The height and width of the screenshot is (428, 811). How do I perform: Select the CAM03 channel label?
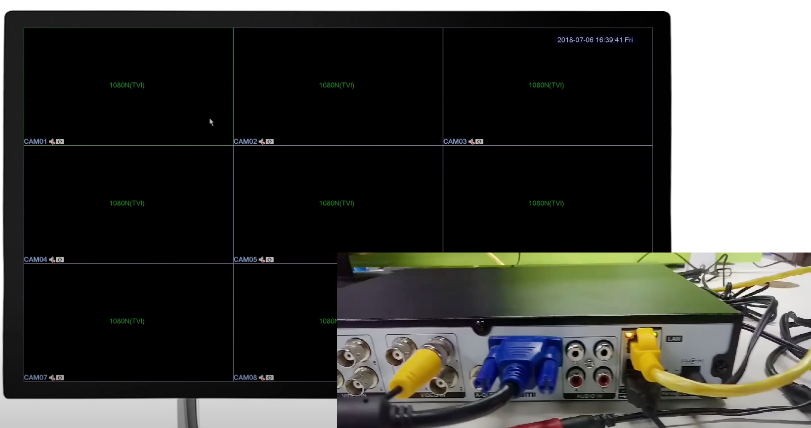pyautogui.click(x=455, y=142)
